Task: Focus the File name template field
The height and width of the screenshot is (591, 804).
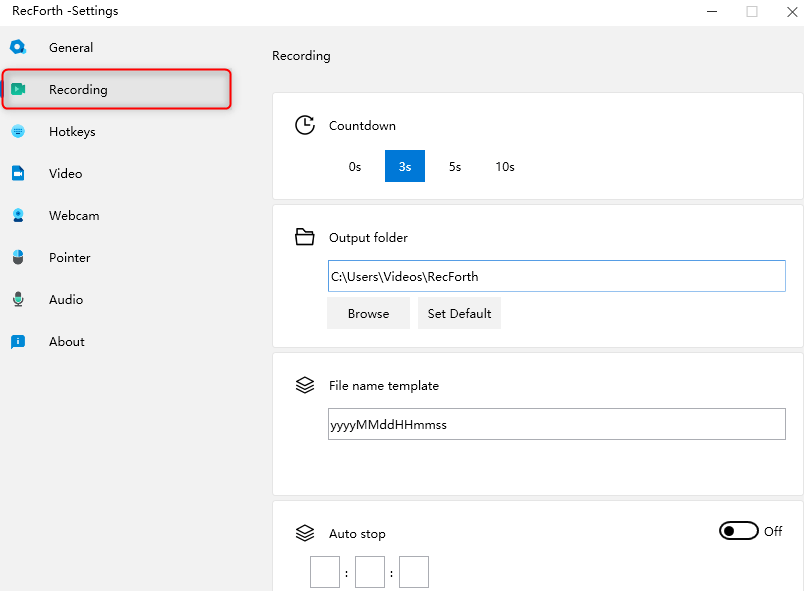Action: pos(557,424)
